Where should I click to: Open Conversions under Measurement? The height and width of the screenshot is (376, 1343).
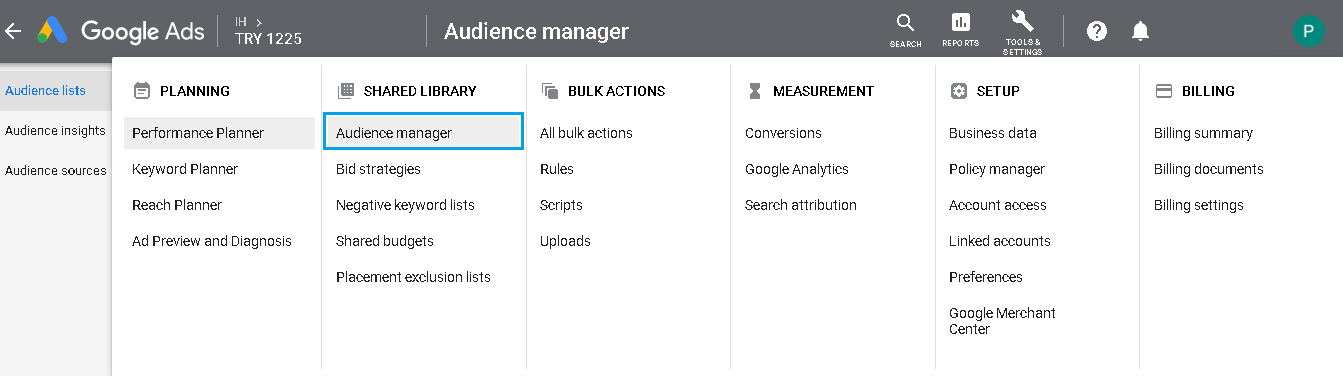point(783,133)
